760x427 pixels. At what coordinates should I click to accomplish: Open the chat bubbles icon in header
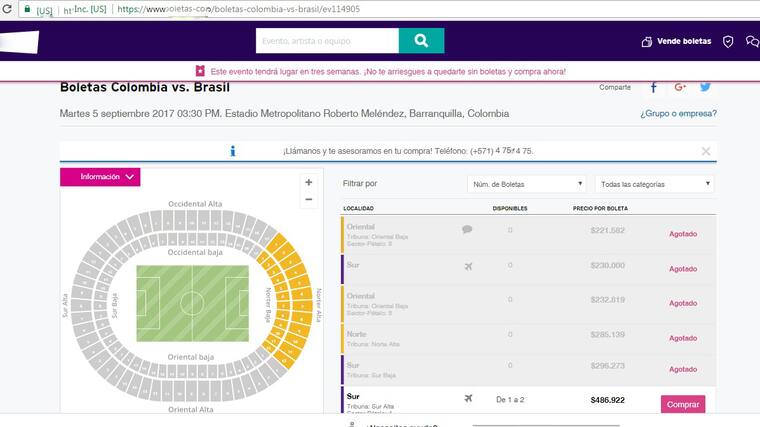click(752, 42)
